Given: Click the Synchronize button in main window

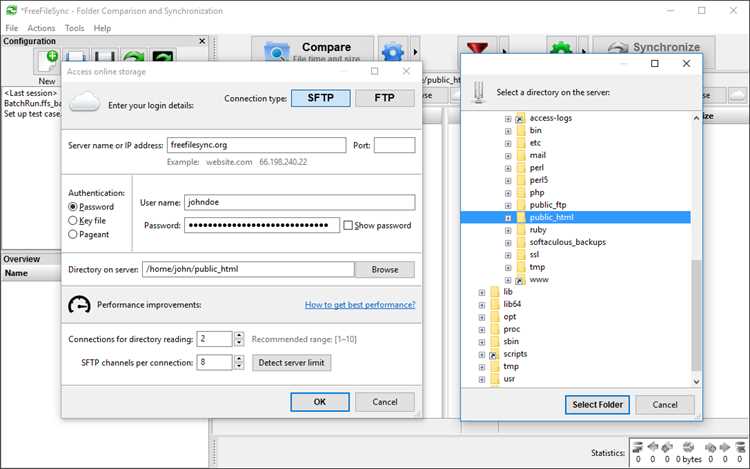Looking at the screenshot, I should (653, 47).
